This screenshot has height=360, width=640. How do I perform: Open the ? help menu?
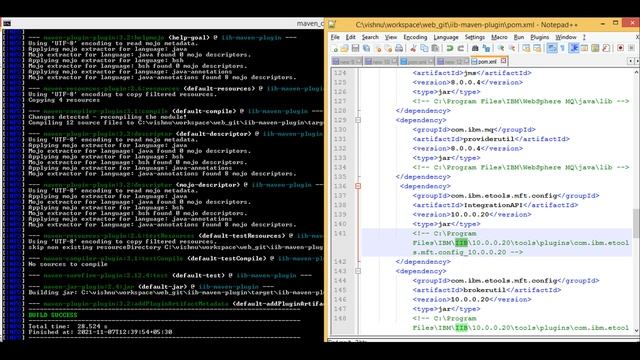pyautogui.click(x=584, y=37)
